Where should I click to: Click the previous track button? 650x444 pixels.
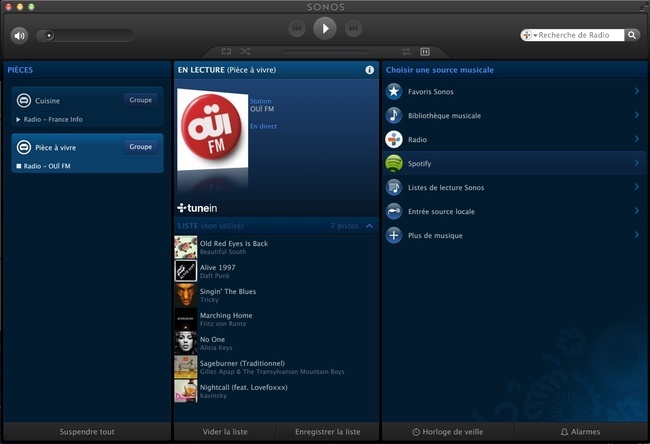click(x=297, y=28)
